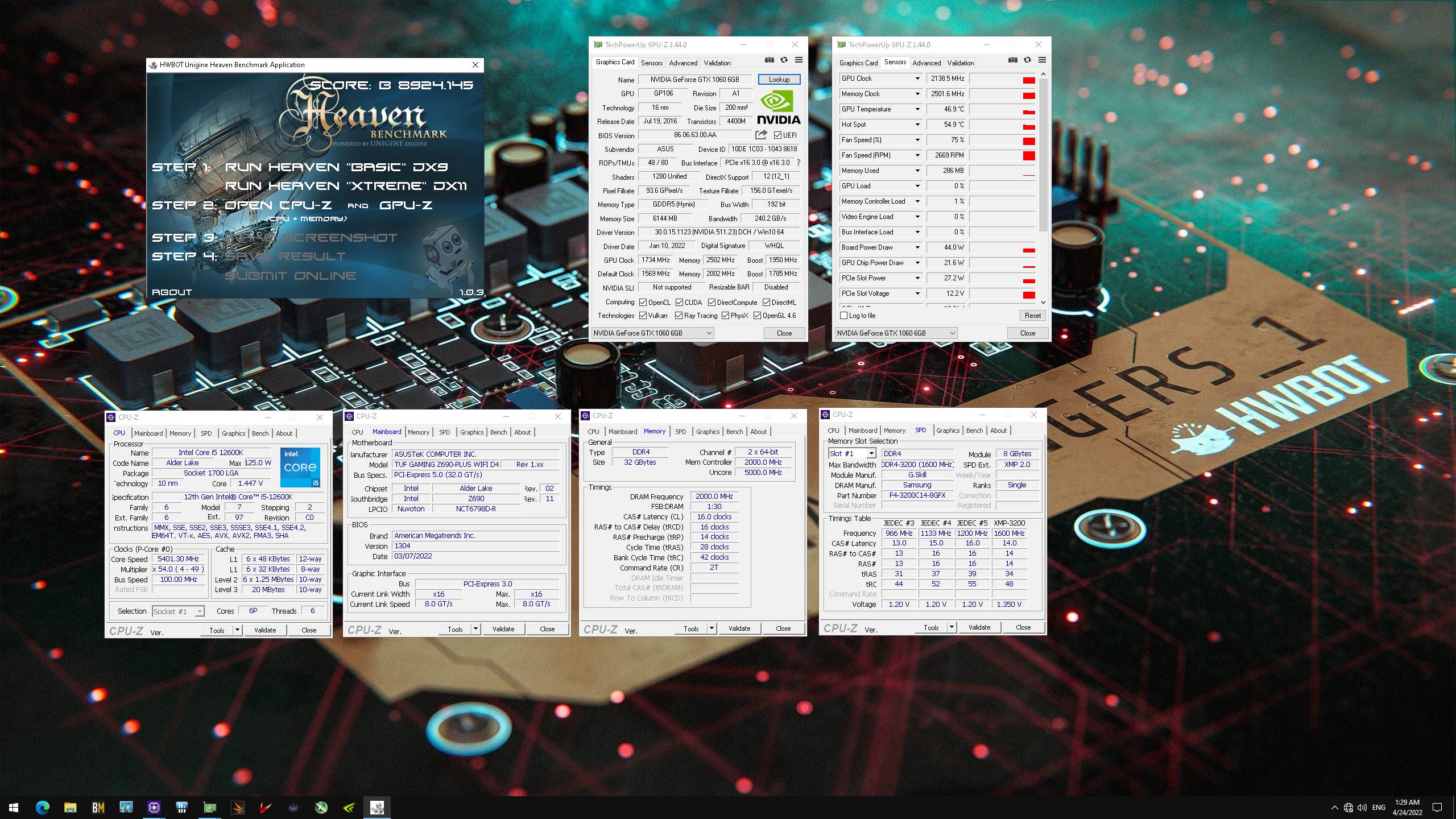Click Submit Online in Heaven benchmark window
This screenshot has width=1456, height=819.
point(291,276)
